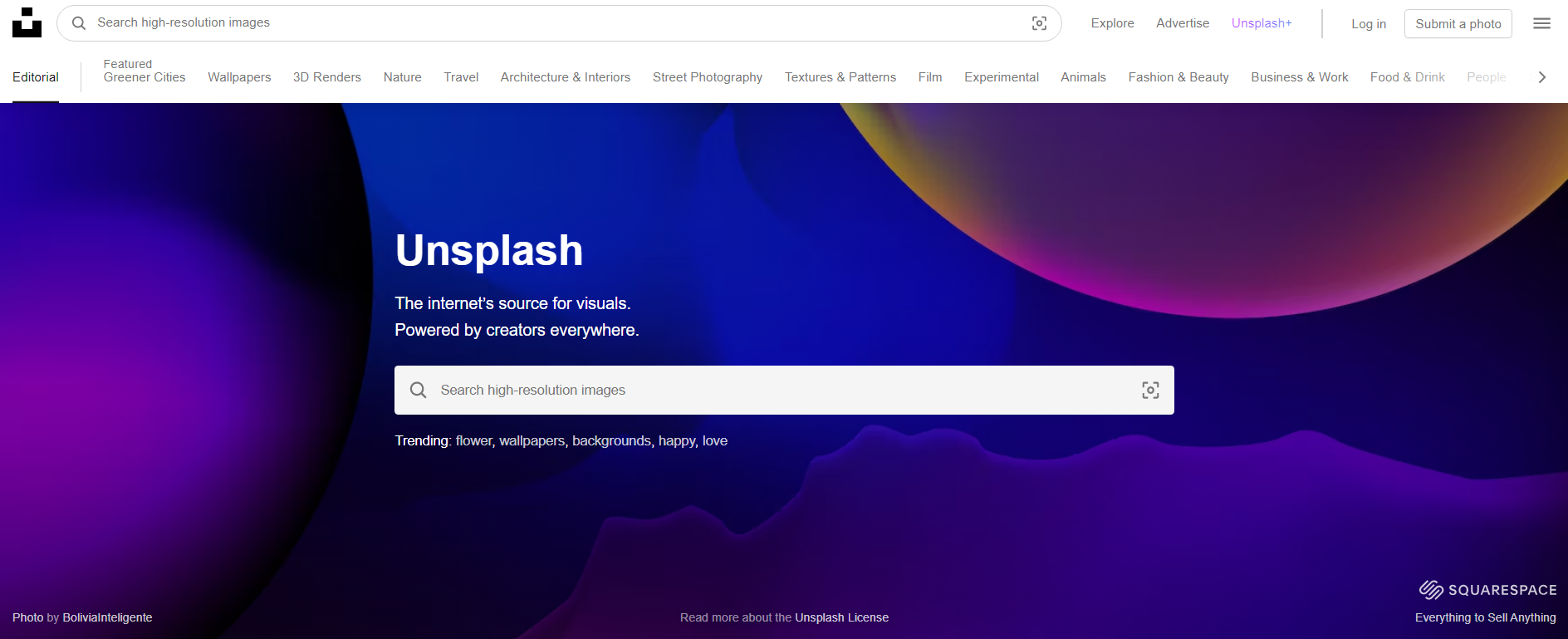This screenshot has width=1568, height=639.
Task: Click the magnifier icon in top search bar
Action: pyautogui.click(x=79, y=23)
